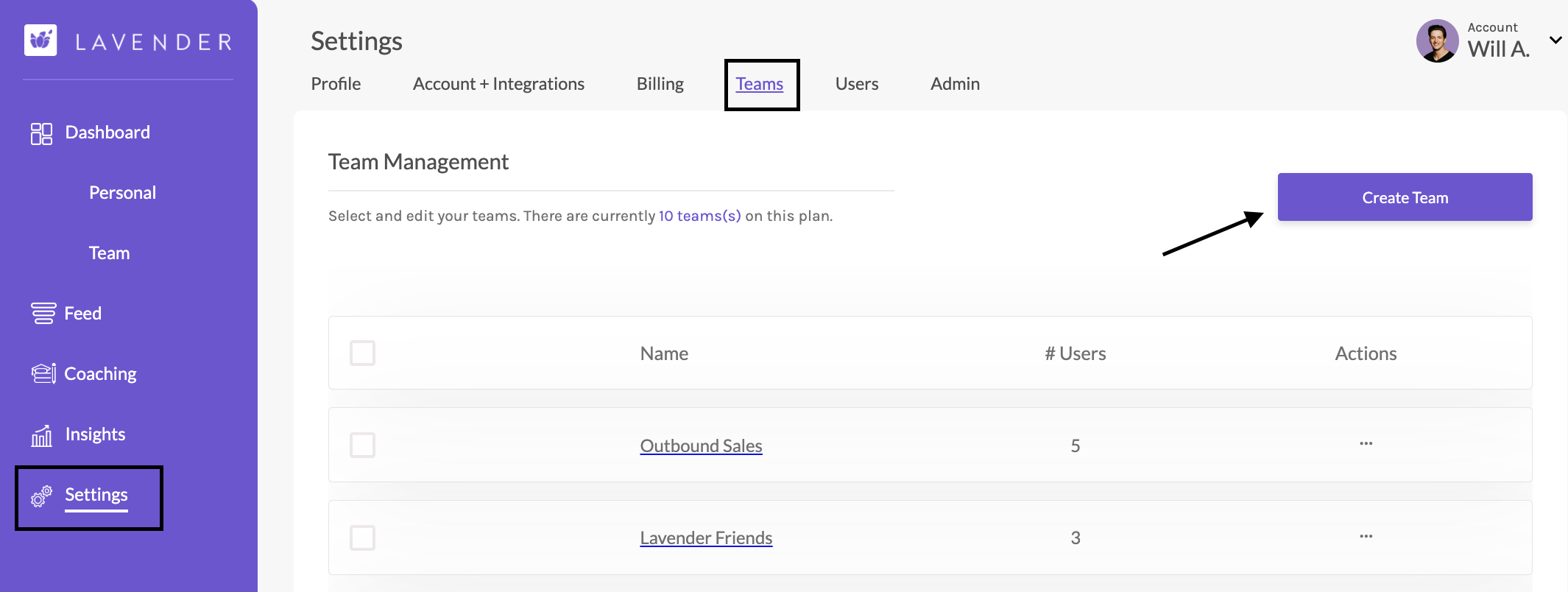Open Coaching from the sidebar

click(100, 374)
